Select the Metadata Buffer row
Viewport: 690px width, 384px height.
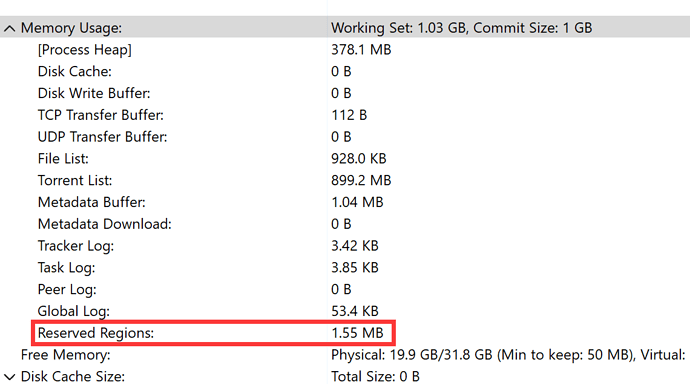[x=345, y=202]
